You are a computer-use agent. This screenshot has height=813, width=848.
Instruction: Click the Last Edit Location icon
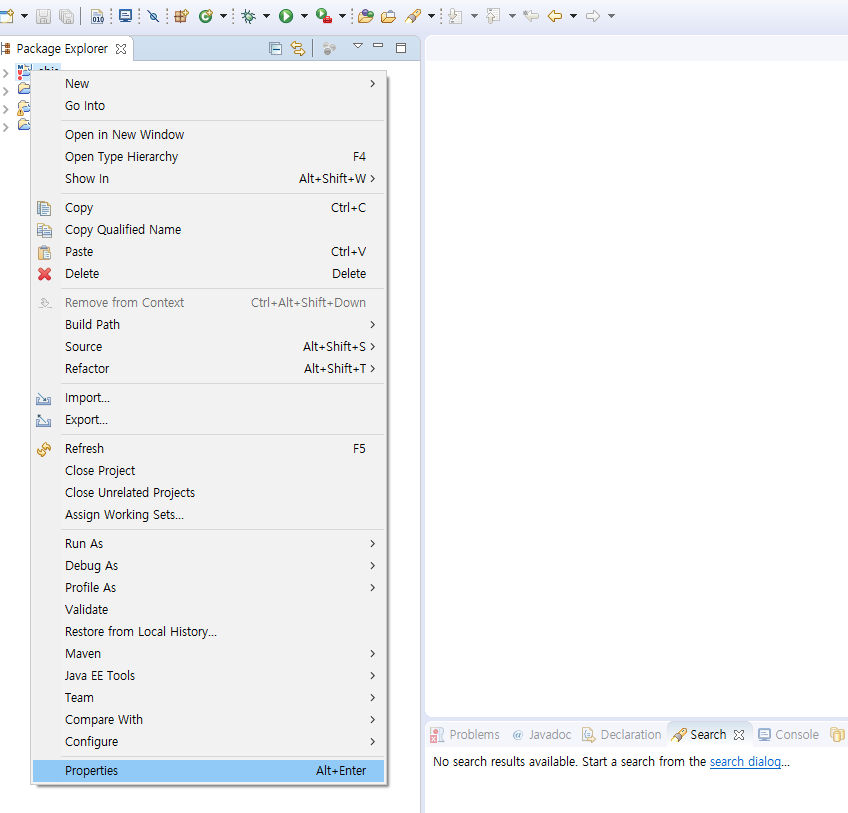click(531, 16)
